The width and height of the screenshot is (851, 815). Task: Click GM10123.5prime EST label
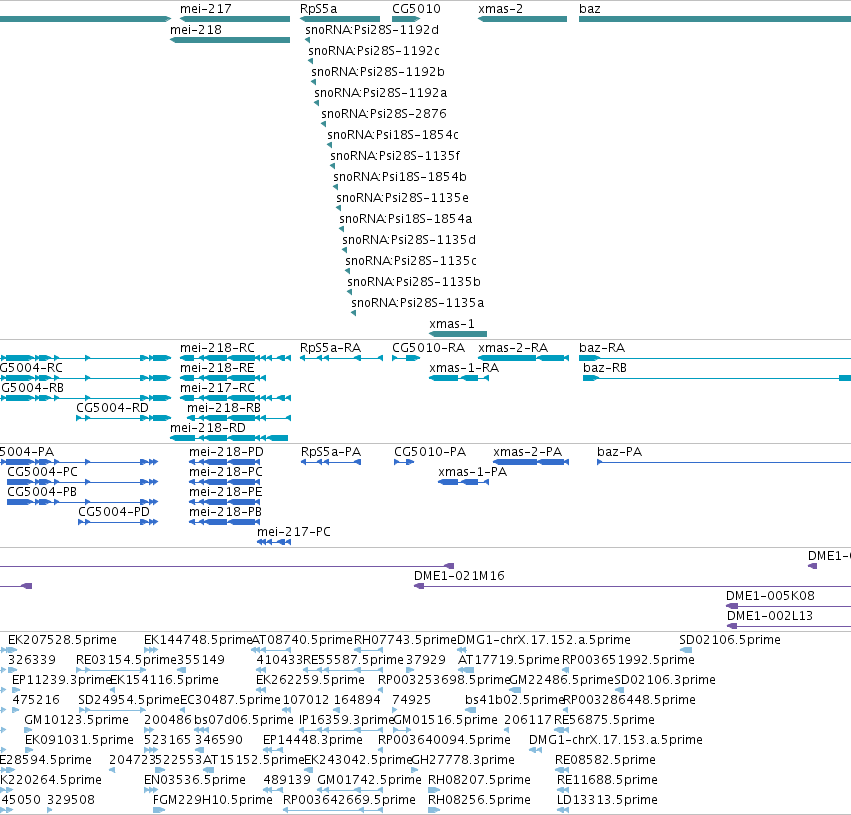click(x=77, y=720)
